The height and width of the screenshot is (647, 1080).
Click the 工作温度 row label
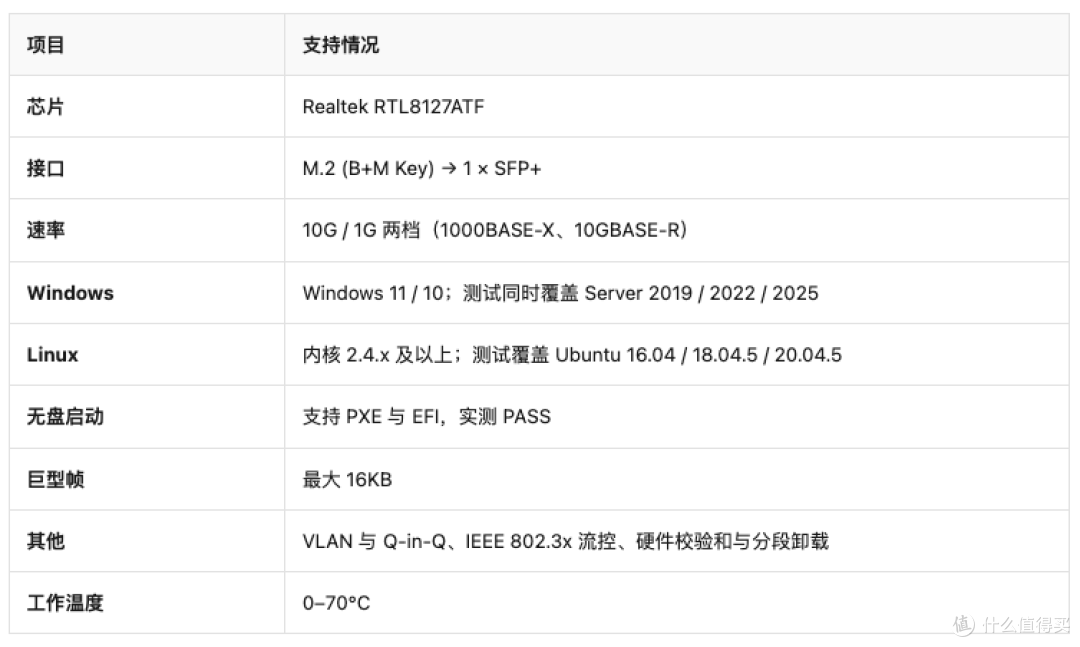click(147, 603)
